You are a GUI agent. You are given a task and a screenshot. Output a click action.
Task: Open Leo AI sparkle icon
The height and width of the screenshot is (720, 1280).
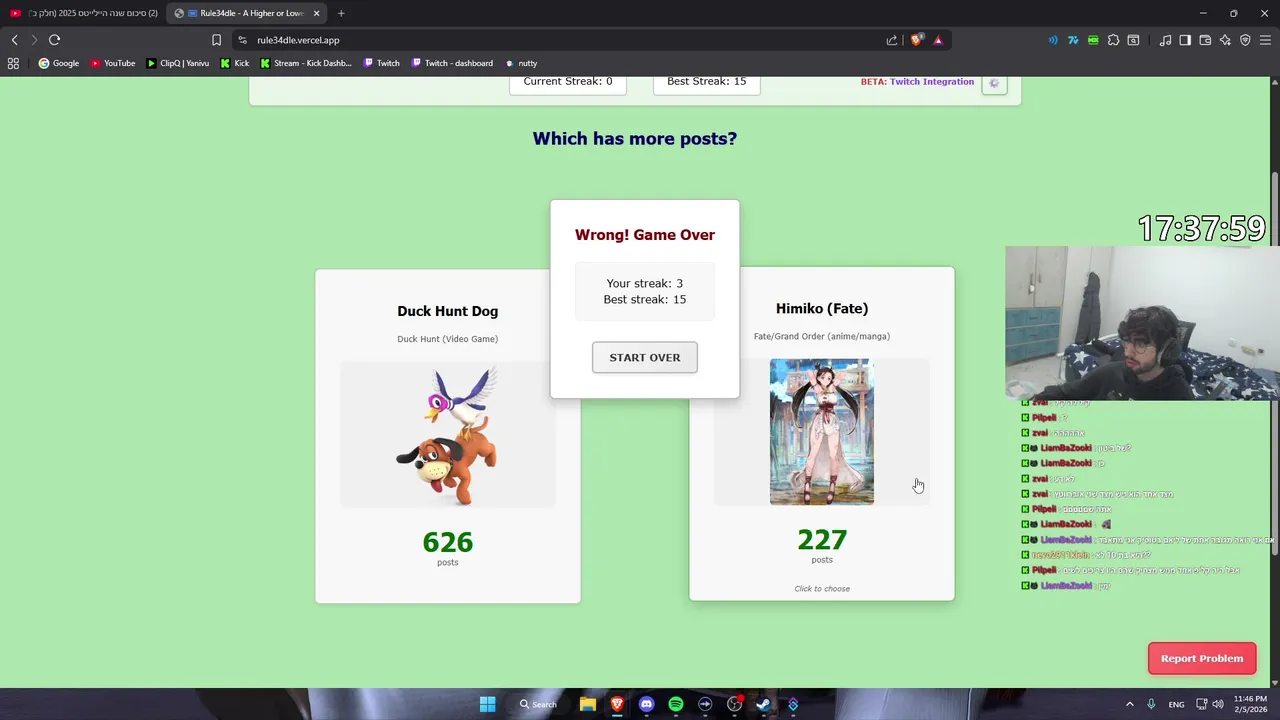1225,40
